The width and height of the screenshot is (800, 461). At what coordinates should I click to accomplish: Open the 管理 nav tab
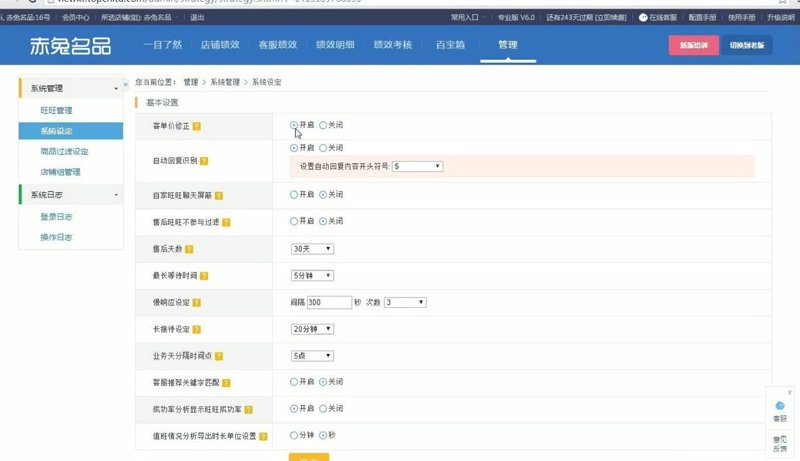click(x=508, y=45)
